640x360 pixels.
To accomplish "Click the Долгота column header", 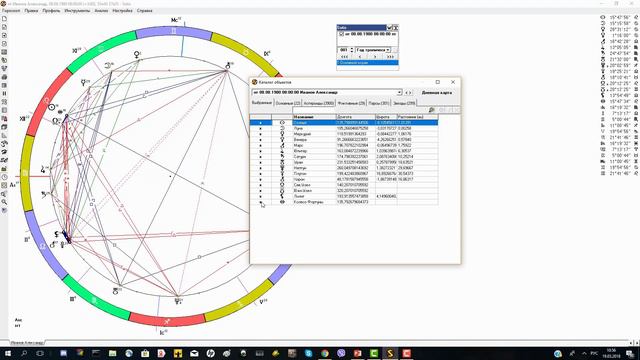I will [x=356, y=117].
